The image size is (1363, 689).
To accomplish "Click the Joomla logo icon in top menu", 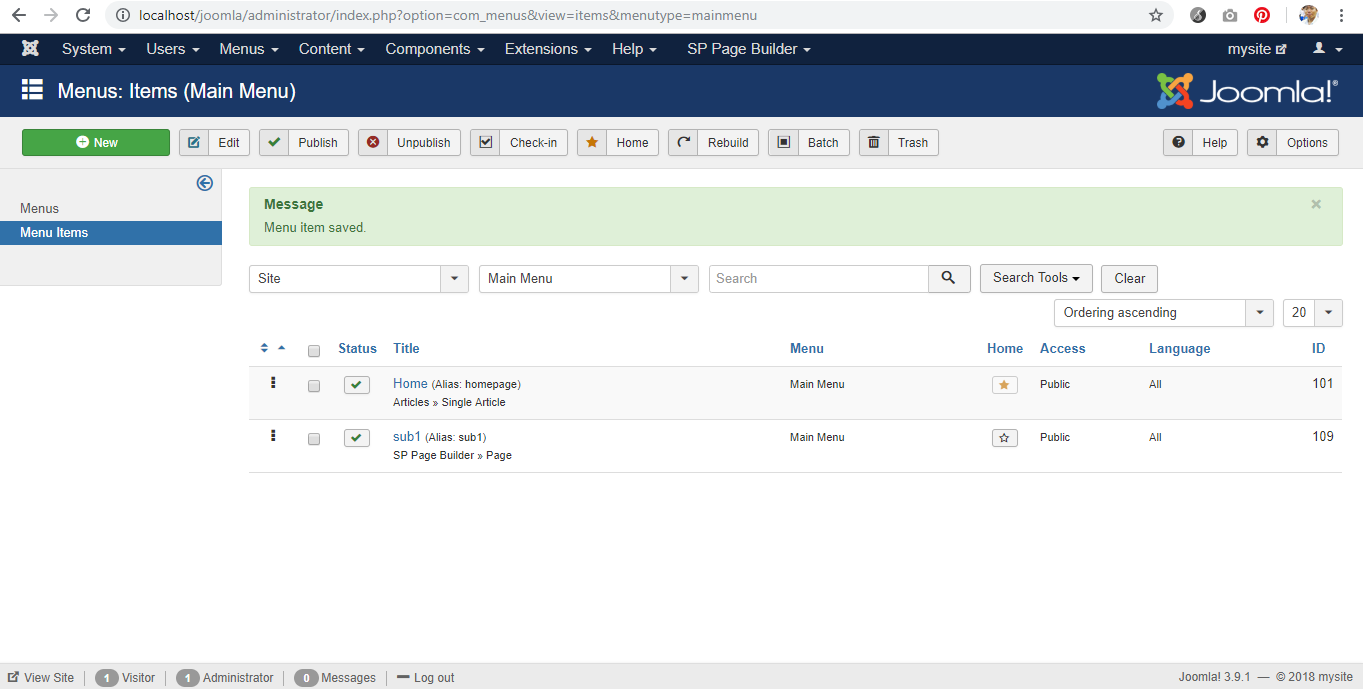I will tap(30, 49).
